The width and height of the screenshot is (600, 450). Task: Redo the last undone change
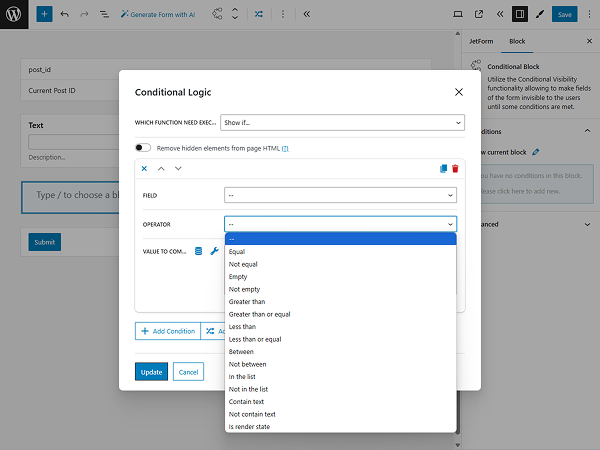point(84,14)
